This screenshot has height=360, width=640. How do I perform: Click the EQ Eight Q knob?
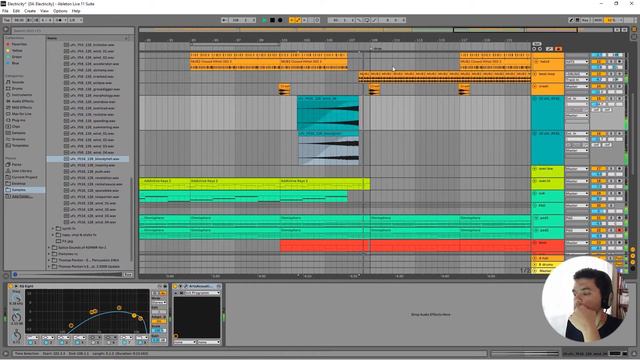pos(16,336)
